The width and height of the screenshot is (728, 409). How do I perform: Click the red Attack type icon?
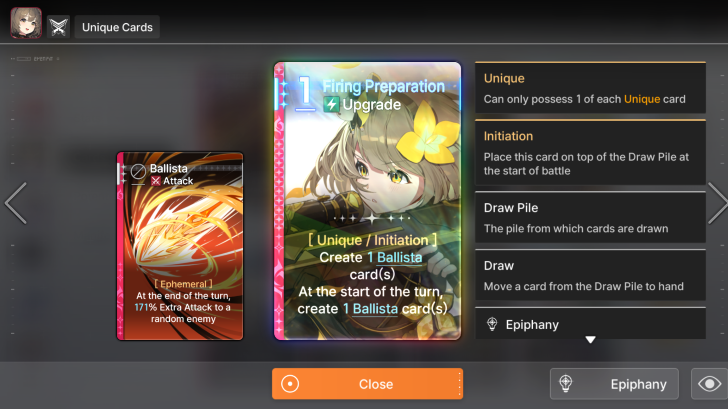pyautogui.click(x=156, y=181)
